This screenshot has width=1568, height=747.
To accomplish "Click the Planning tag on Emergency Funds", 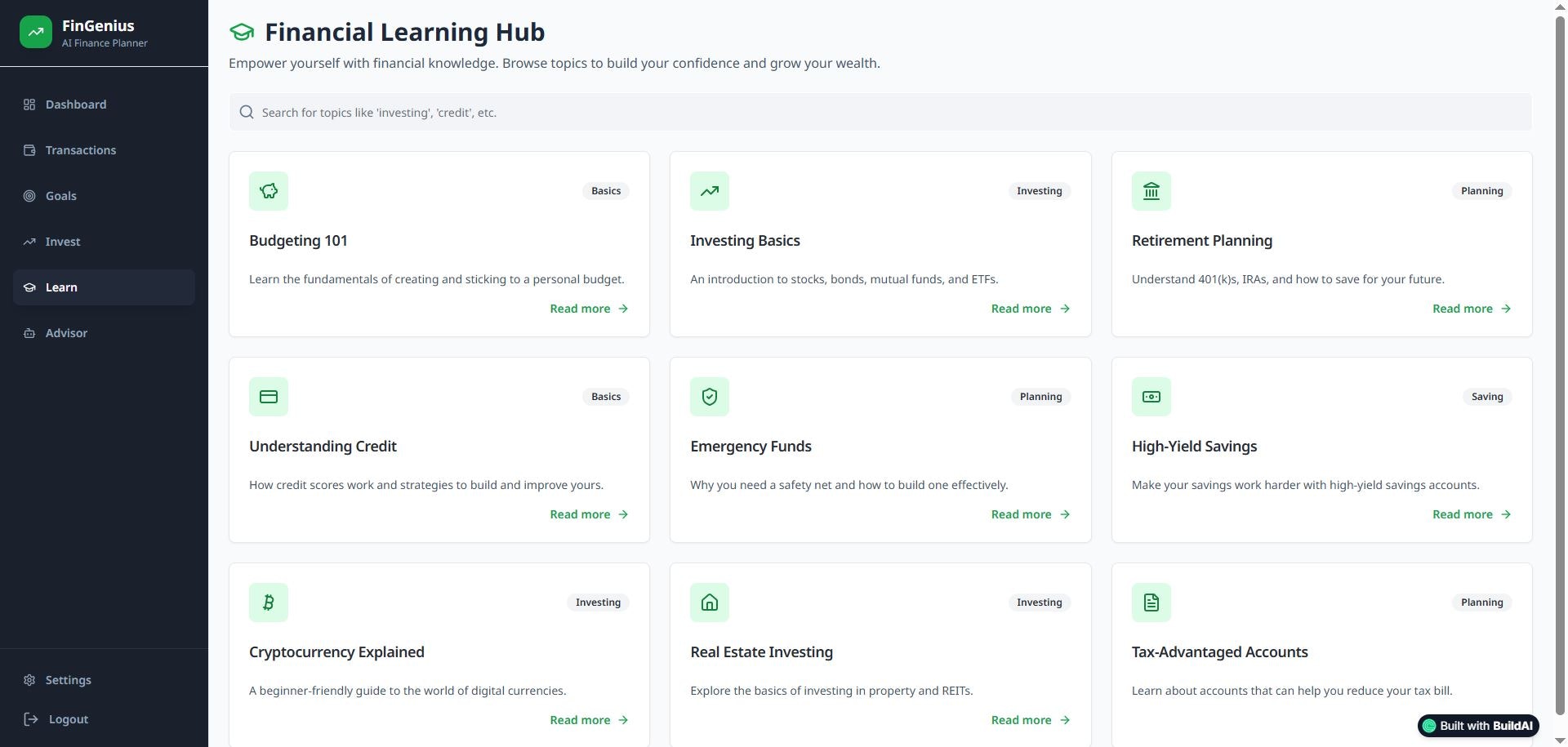I will (x=1040, y=397).
